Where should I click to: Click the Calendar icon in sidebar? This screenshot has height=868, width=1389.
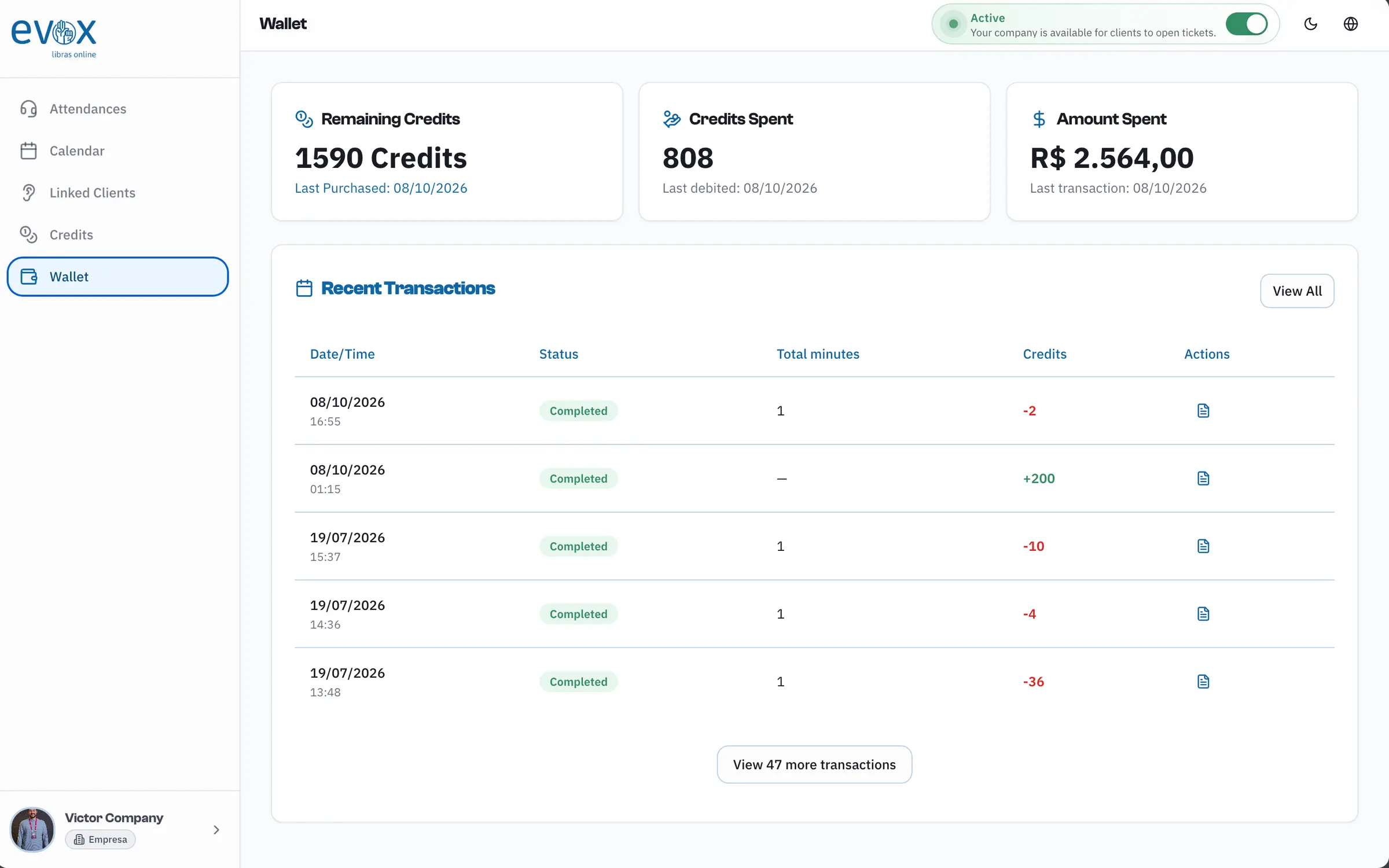coord(28,150)
